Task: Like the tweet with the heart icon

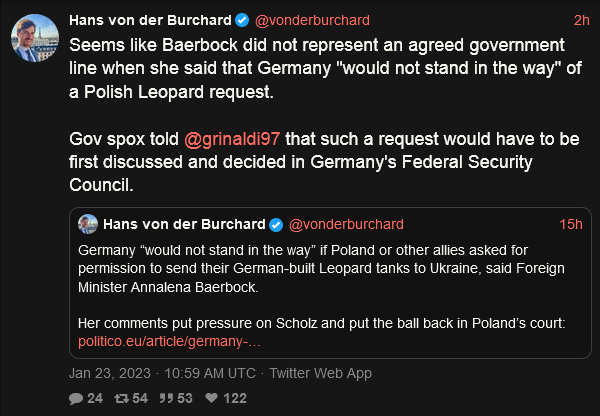Action: (210, 398)
